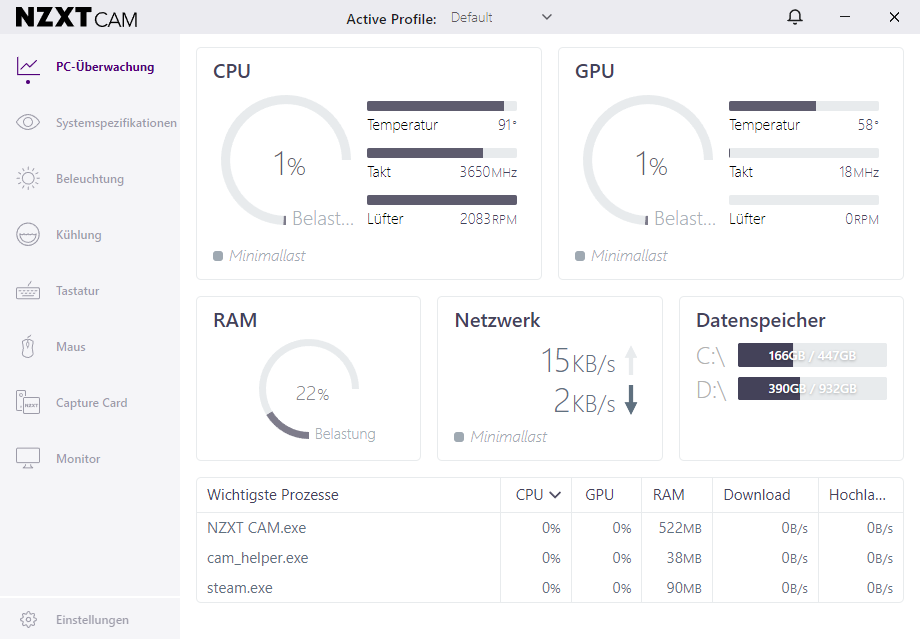Click the GPU fan value 0RPM
Viewport: 920px width, 639px height.
click(x=862, y=219)
